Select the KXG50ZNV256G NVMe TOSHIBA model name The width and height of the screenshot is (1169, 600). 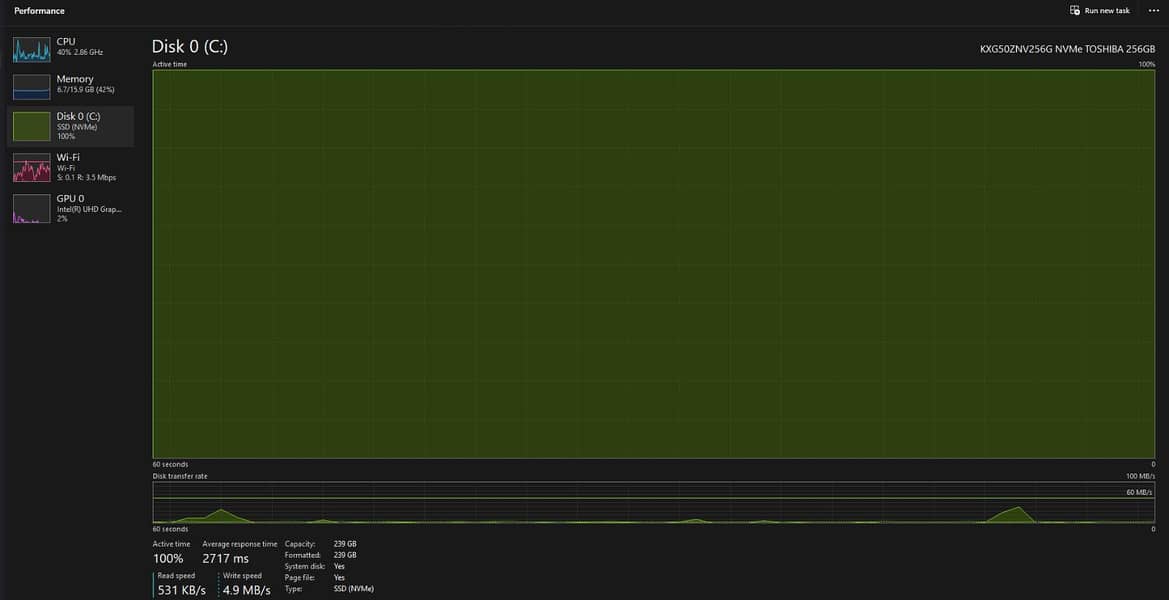[x=1067, y=48]
